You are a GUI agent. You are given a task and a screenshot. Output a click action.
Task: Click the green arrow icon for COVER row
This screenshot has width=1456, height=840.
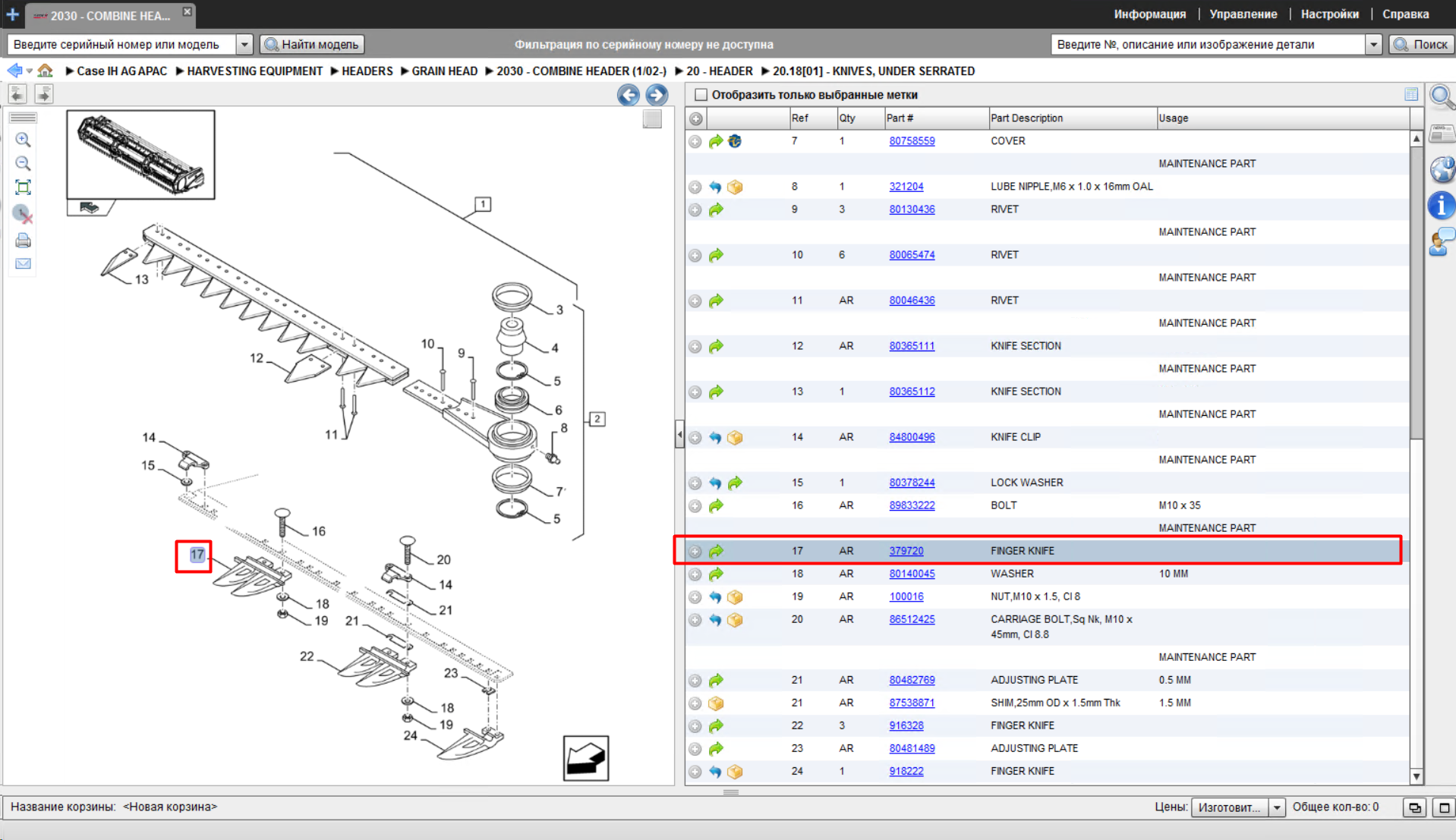pyautogui.click(x=716, y=141)
